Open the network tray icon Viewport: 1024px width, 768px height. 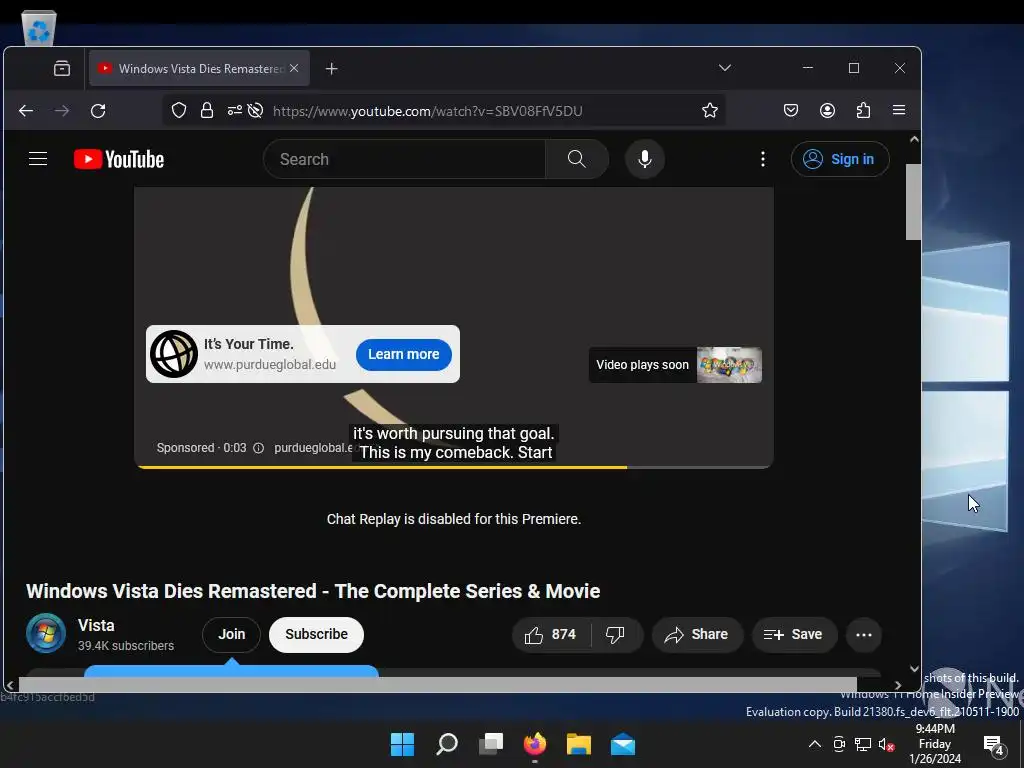coord(863,744)
